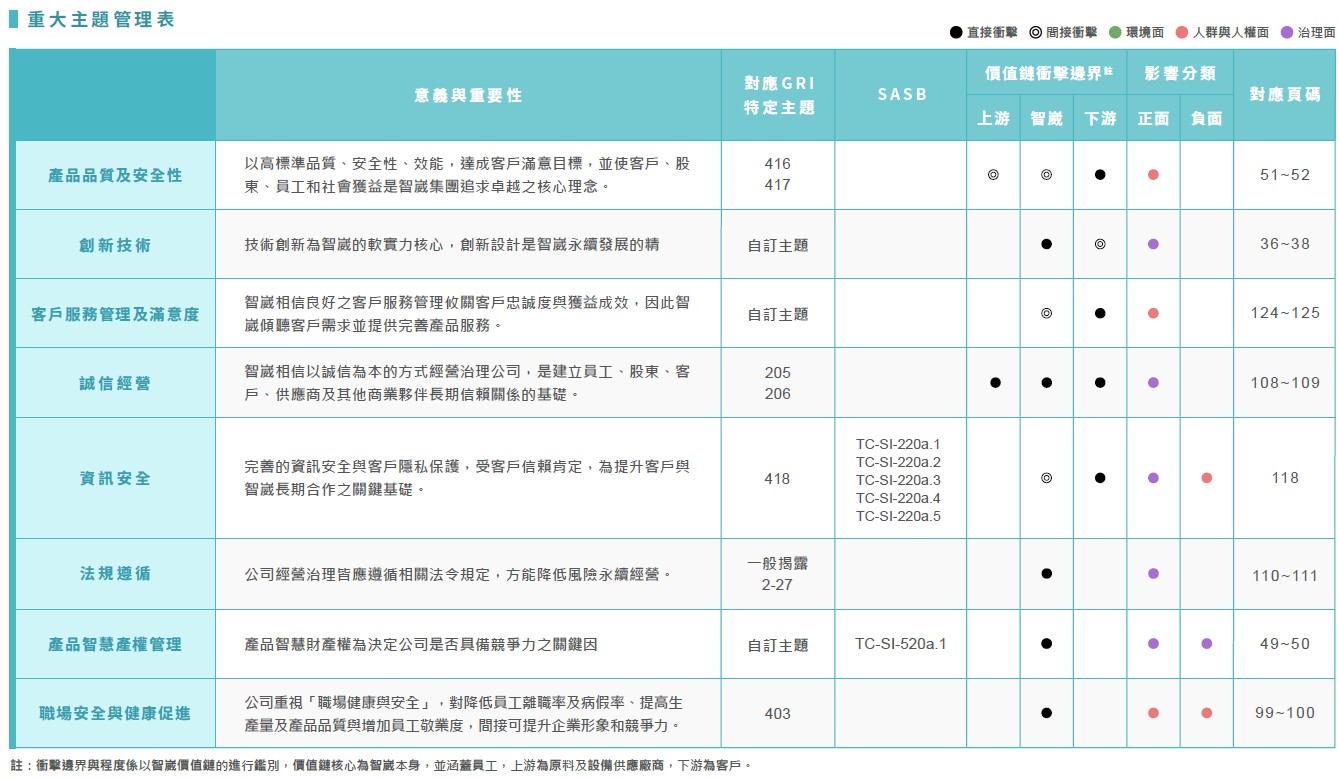Click the 意義與重要性 column header
This screenshot has height=778, width=1338.
click(x=468, y=95)
